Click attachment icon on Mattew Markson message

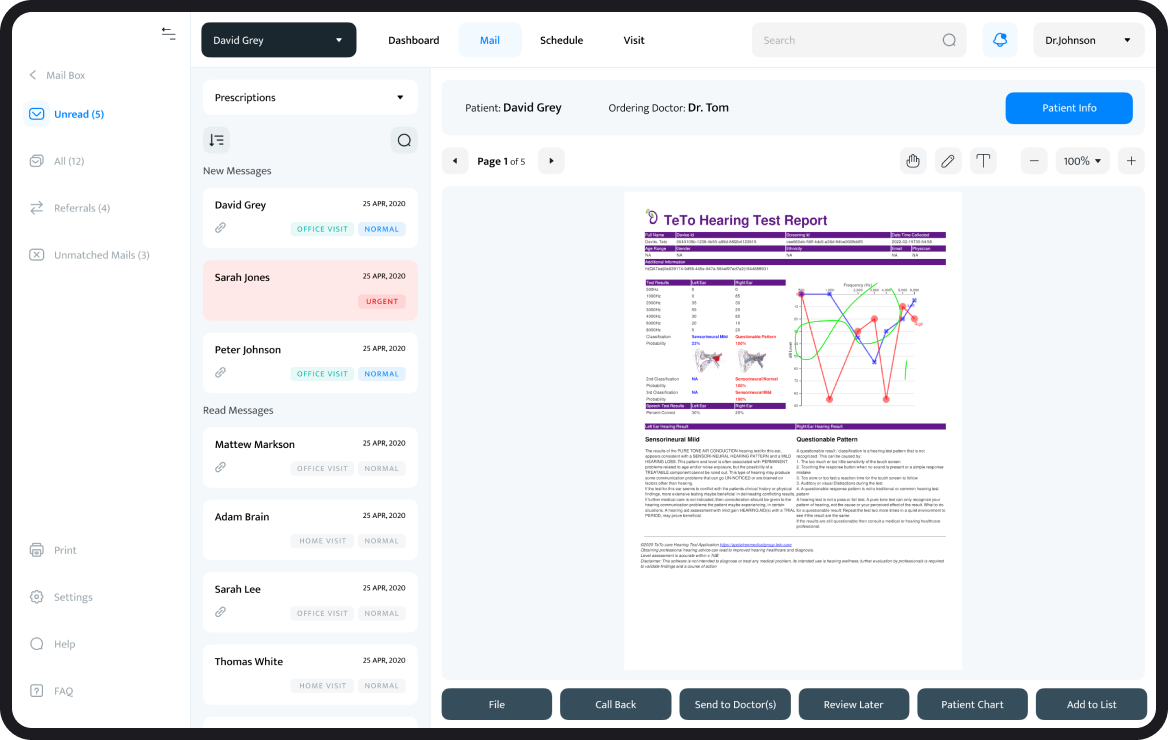tap(220, 467)
